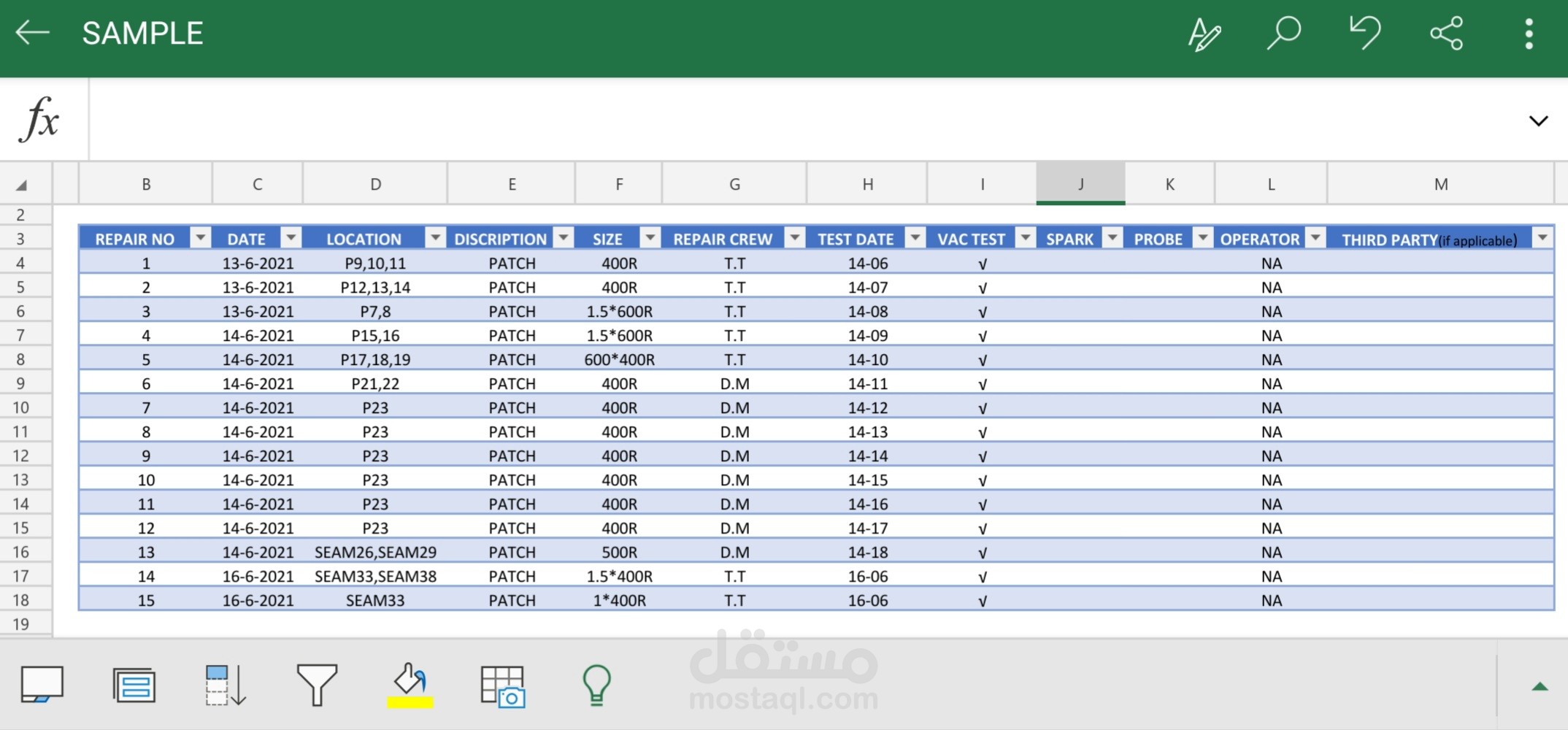Expand the formula bar with the chevron
Screen dimensions: 1568x730
pyautogui.click(x=1538, y=120)
